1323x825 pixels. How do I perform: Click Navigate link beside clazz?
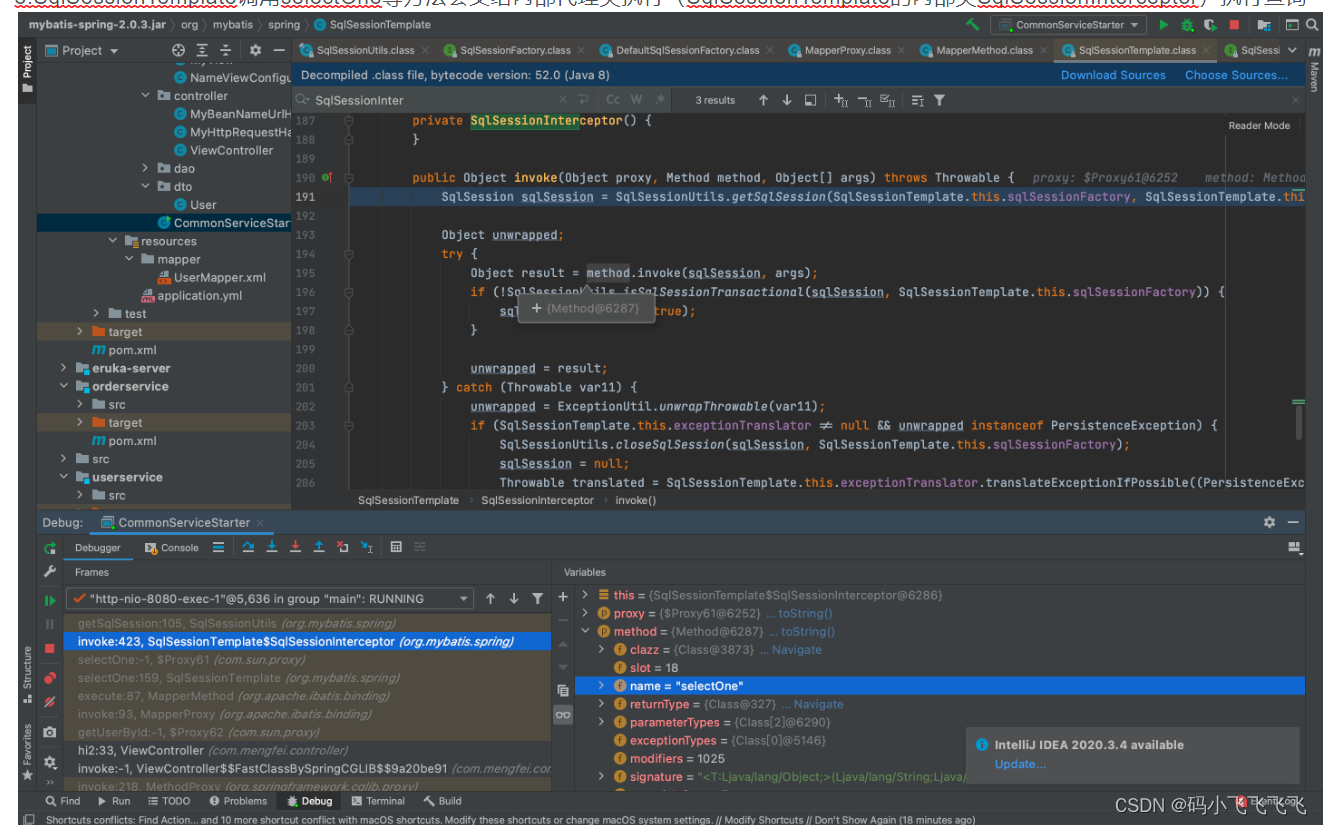coord(797,650)
